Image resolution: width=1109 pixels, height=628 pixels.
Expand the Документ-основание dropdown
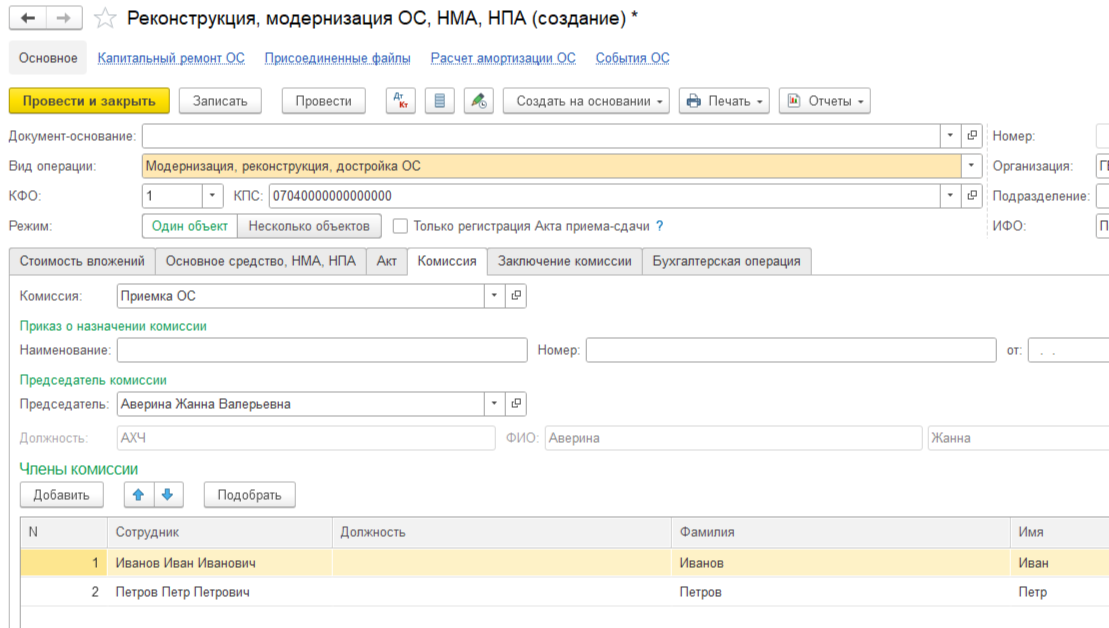[x=951, y=136]
